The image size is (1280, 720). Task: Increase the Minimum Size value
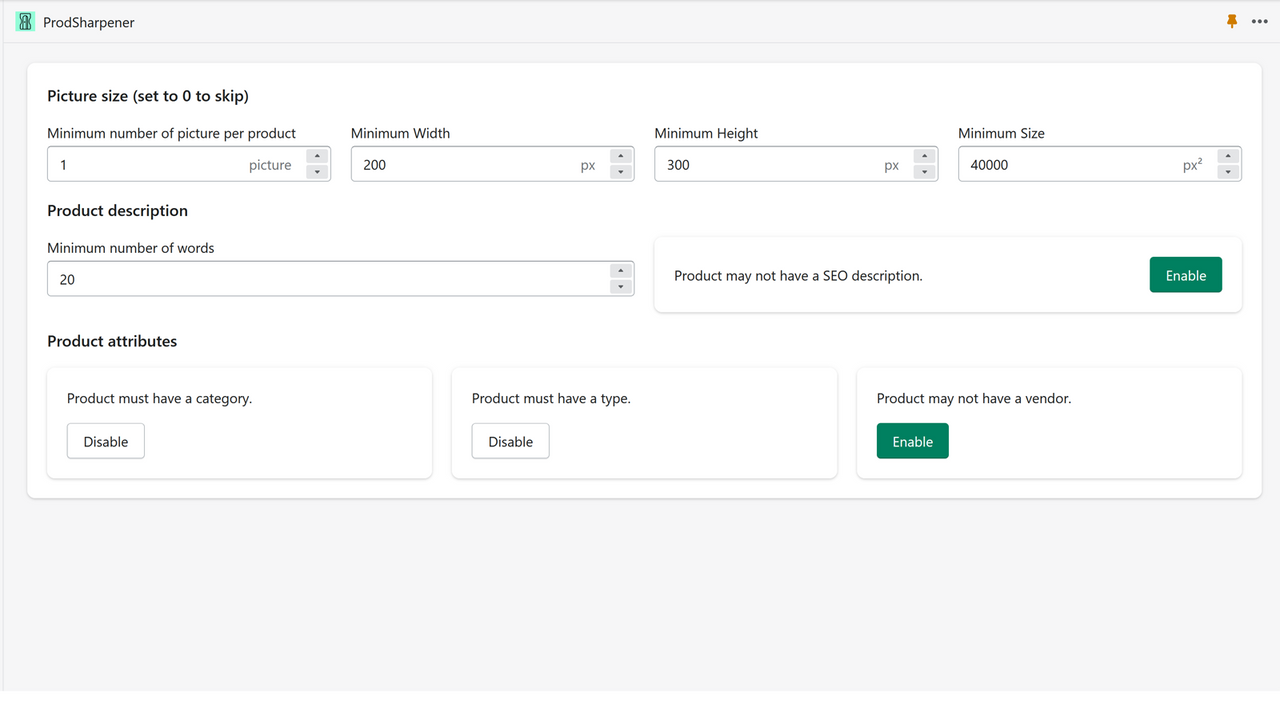point(1228,156)
